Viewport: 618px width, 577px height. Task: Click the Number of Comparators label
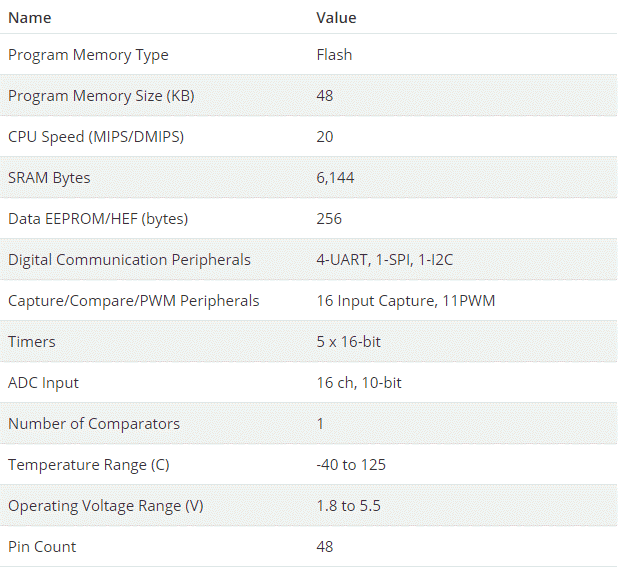(x=94, y=424)
